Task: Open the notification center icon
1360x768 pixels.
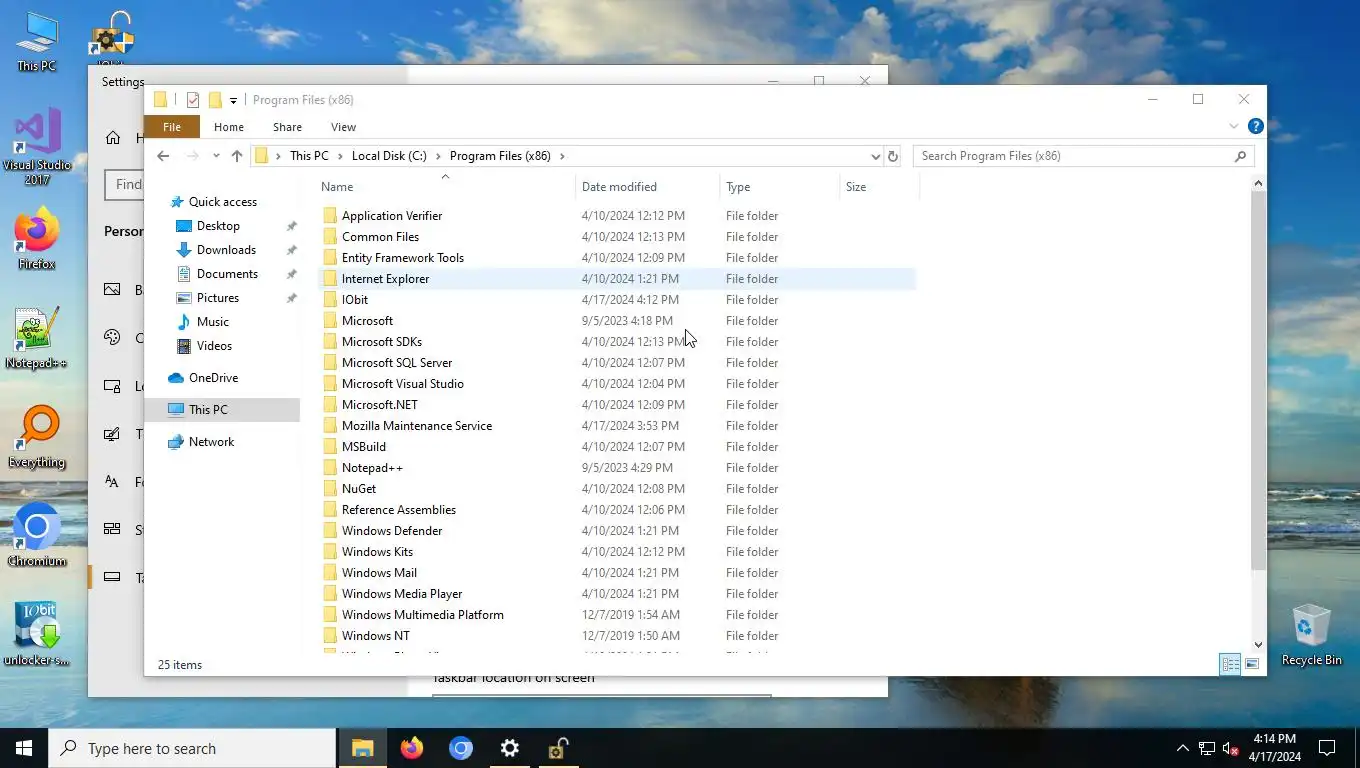Action: point(1327,748)
